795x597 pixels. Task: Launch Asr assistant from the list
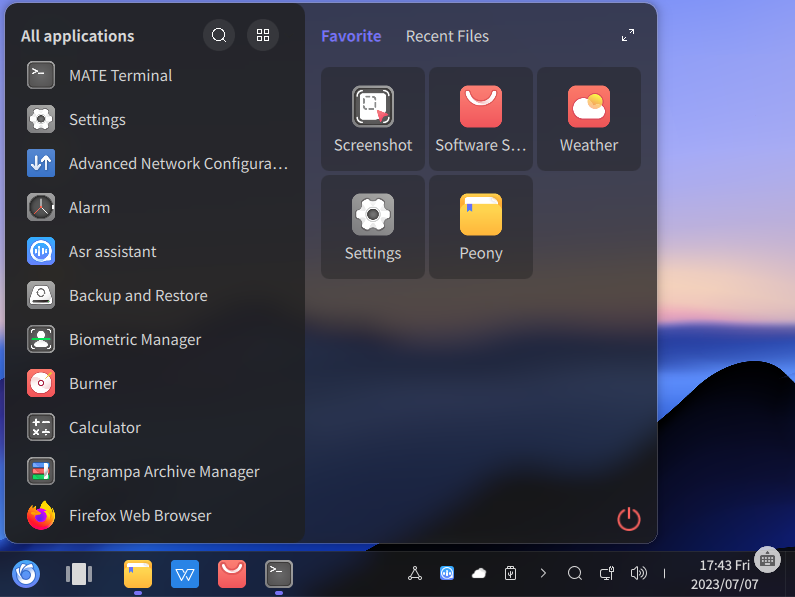tap(154, 252)
